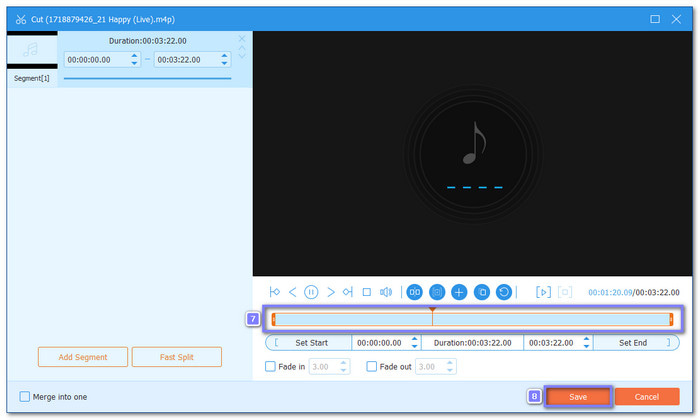Image resolution: width=700 pixels, height=420 pixels.
Task: Click the Fast Split button
Action: coord(177,357)
